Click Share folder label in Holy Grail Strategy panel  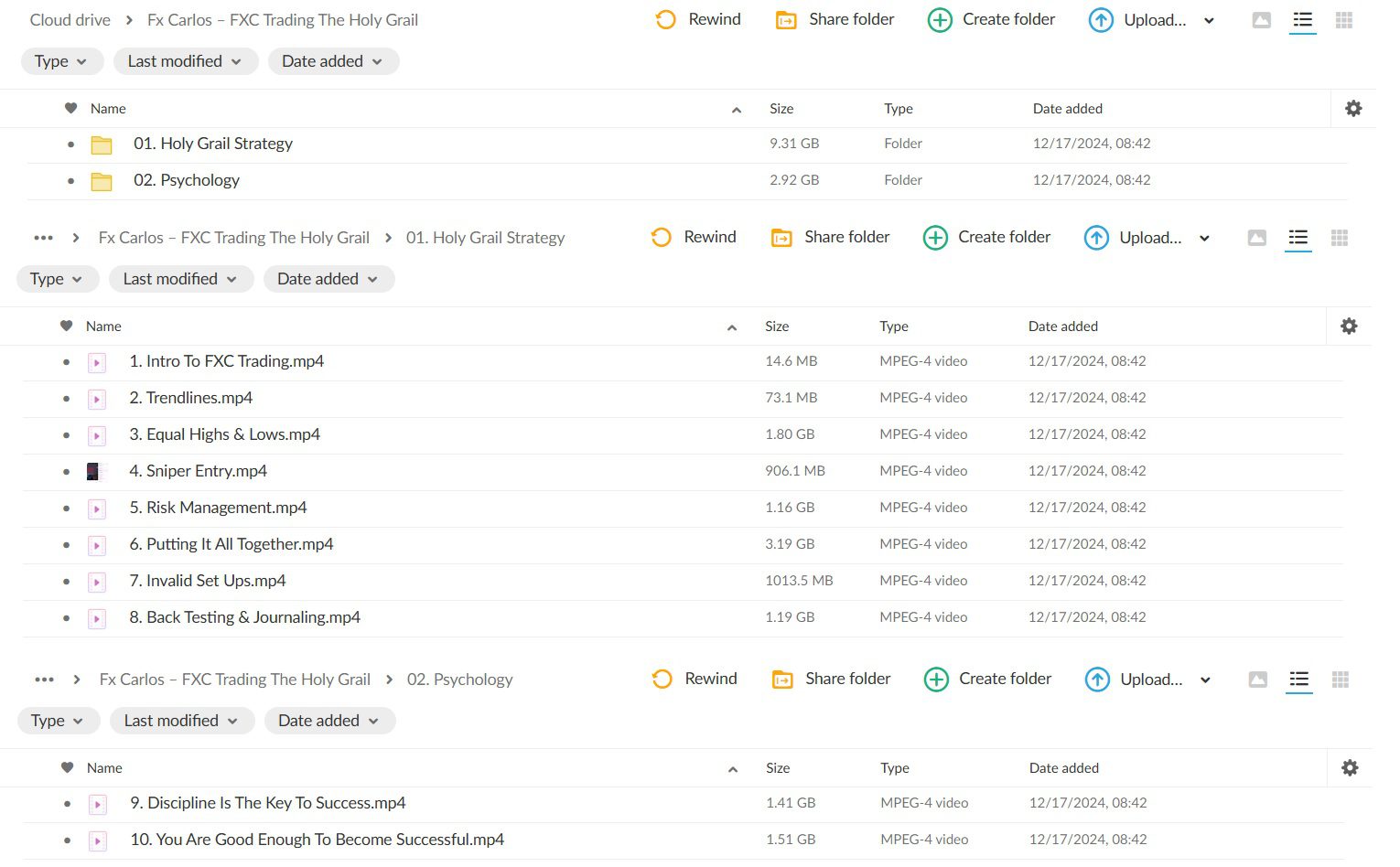847,237
